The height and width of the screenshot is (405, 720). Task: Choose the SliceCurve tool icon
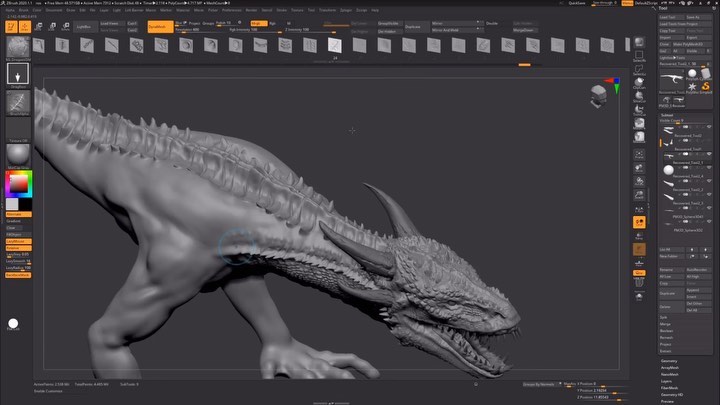click(639, 96)
